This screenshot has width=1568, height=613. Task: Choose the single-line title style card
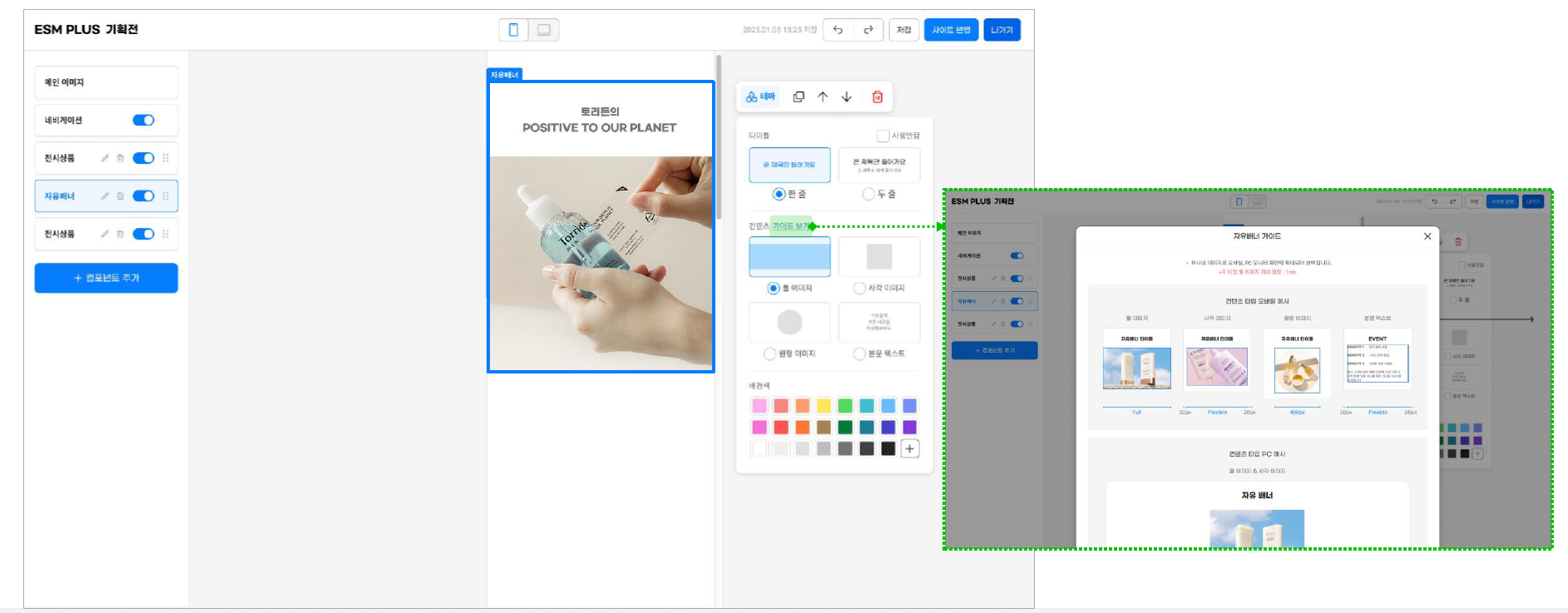click(789, 165)
